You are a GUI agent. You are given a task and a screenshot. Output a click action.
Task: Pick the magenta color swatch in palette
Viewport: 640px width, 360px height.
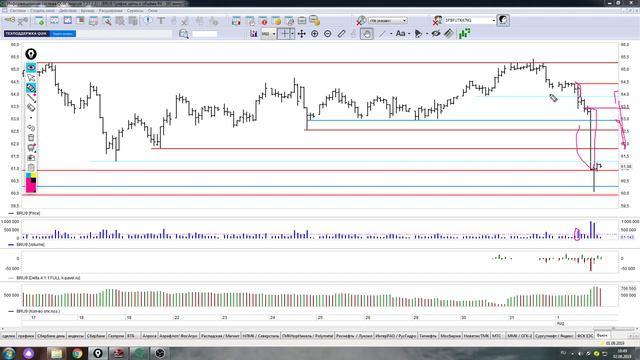pos(31,187)
